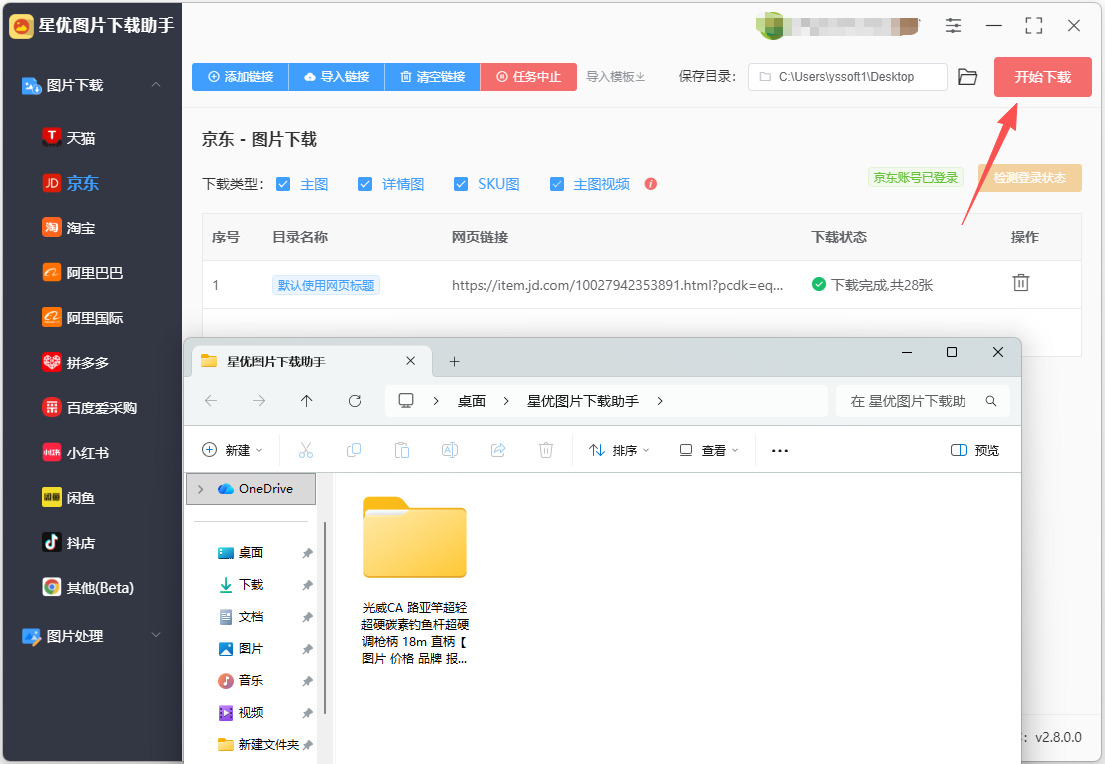This screenshot has height=764, width=1105.
Task: Open 阿里巴巴 in the sidebar
Action: pyautogui.click(x=83, y=273)
